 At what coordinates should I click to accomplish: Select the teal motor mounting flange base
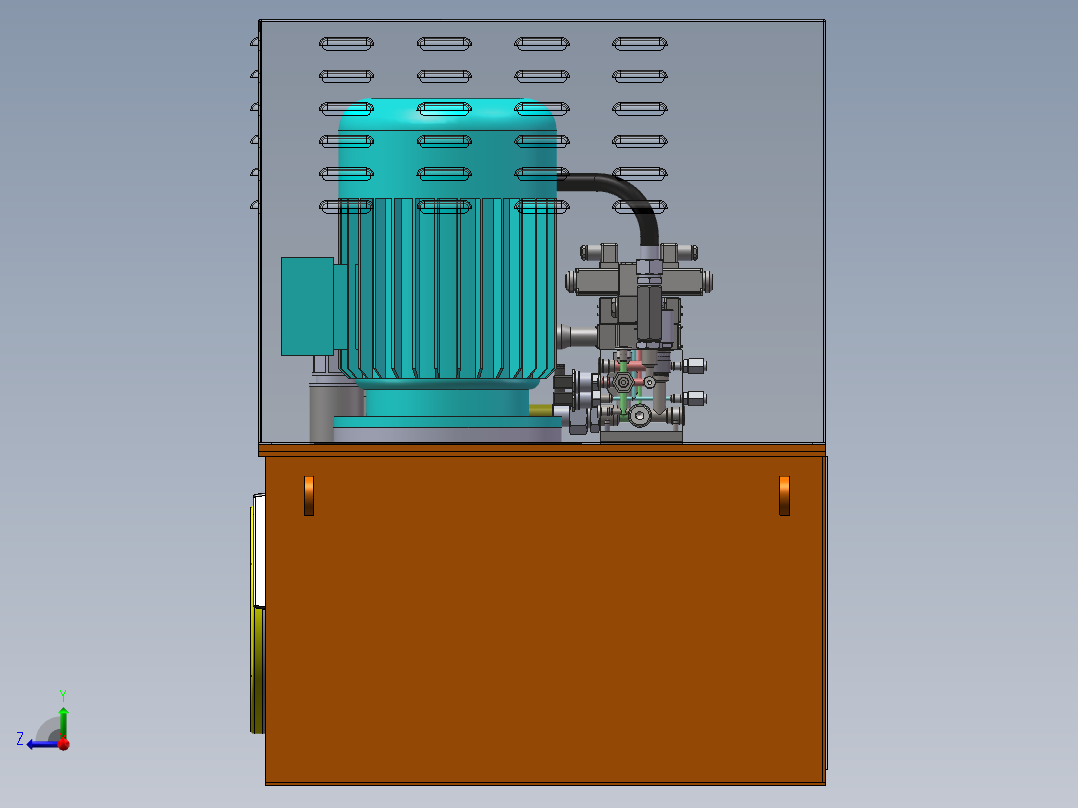click(448, 422)
